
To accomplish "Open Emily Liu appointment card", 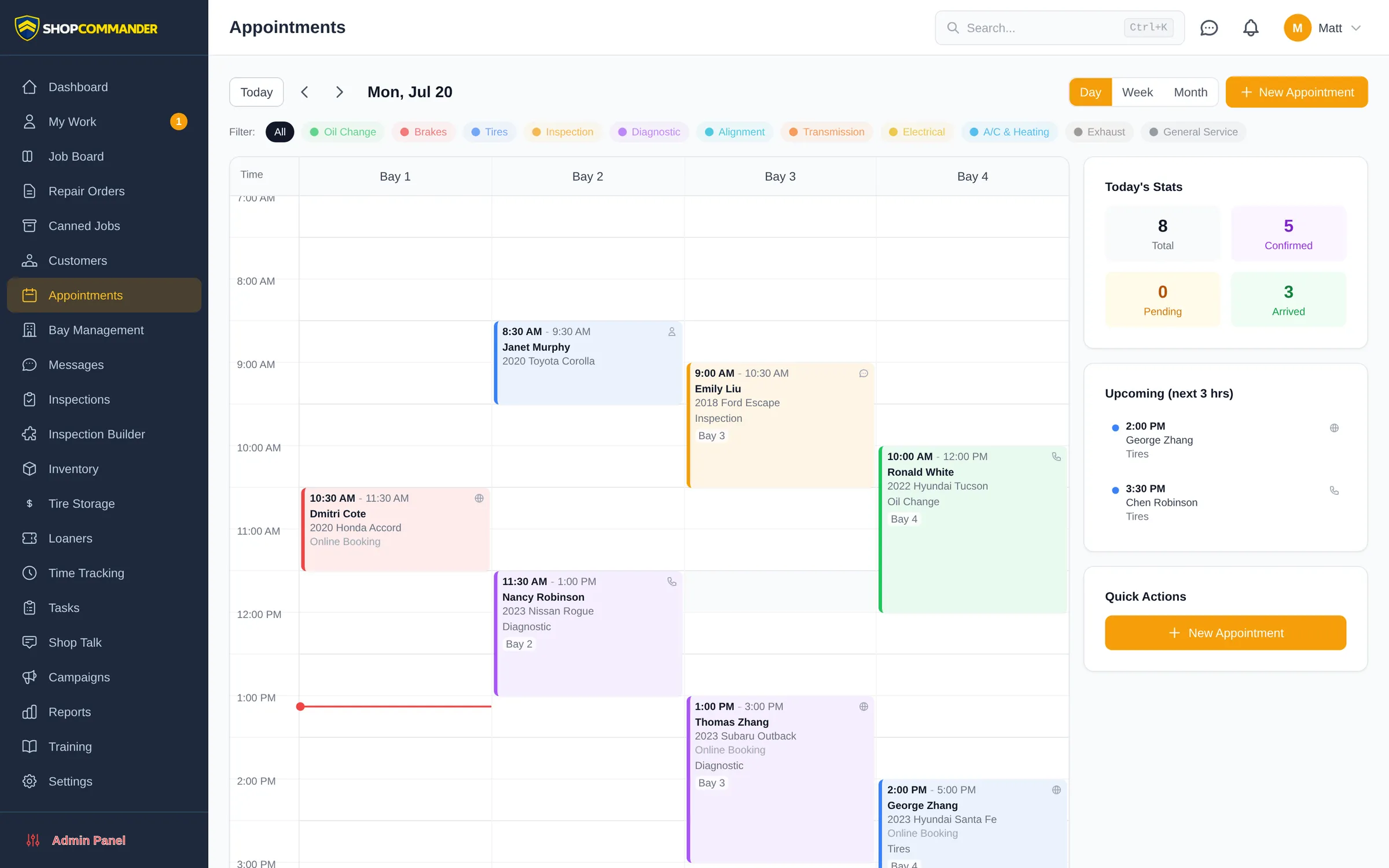I will (x=781, y=425).
